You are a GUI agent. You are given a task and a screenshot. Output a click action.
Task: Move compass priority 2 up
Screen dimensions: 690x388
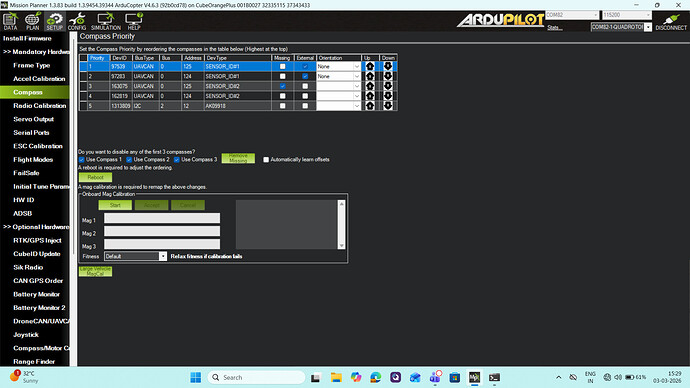pos(370,76)
